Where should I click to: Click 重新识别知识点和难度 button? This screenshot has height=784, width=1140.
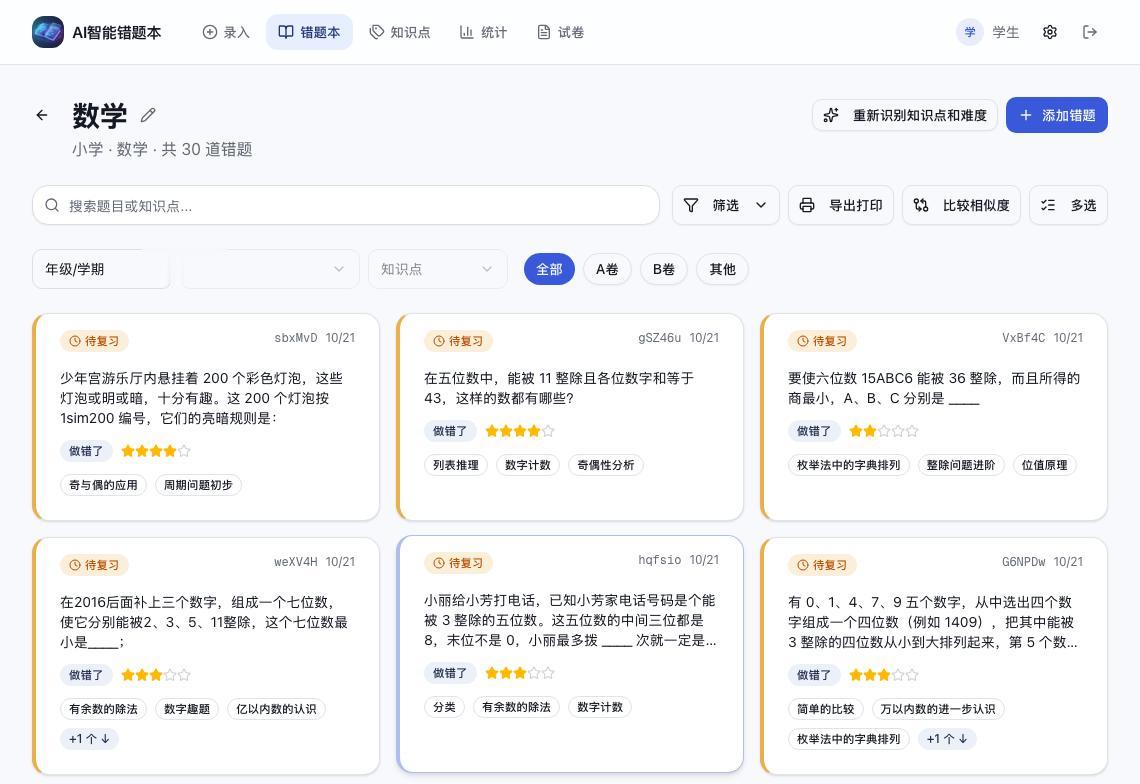[x=904, y=115]
